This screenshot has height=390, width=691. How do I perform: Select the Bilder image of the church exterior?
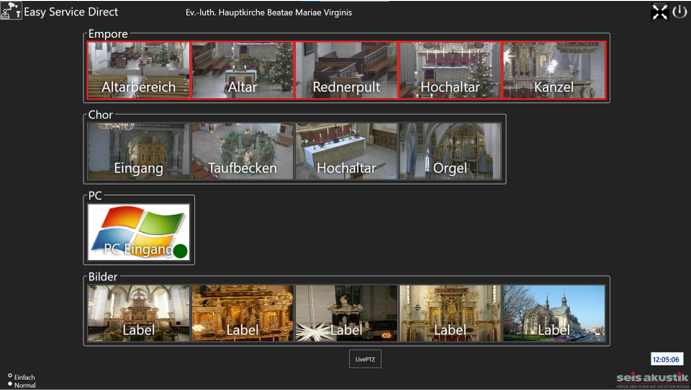point(554,313)
